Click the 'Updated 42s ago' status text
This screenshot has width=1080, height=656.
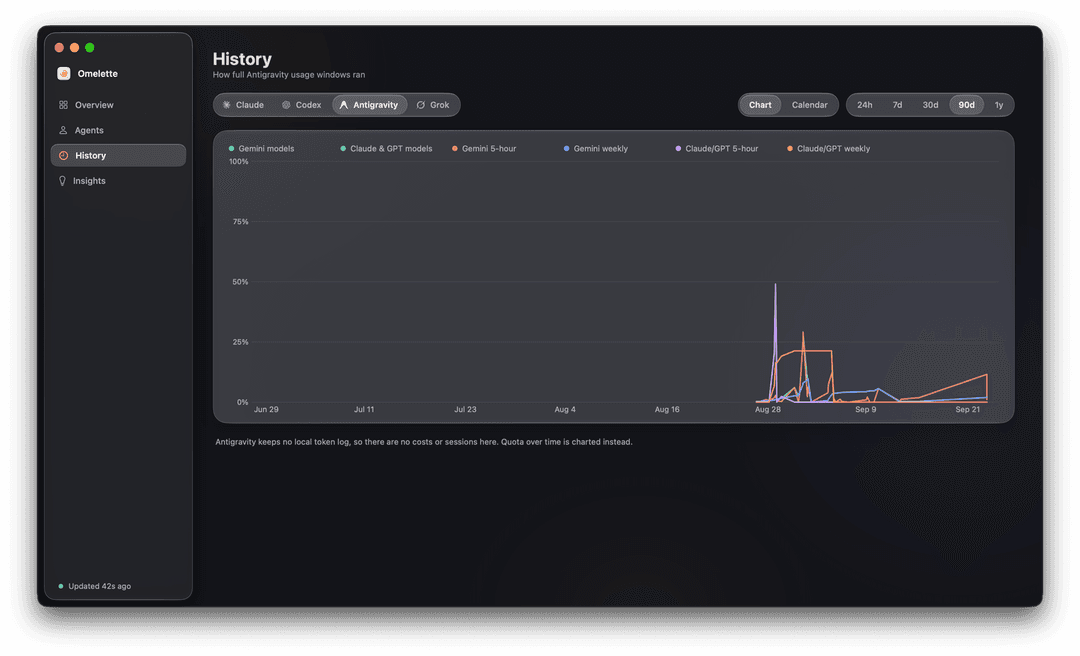point(99,586)
